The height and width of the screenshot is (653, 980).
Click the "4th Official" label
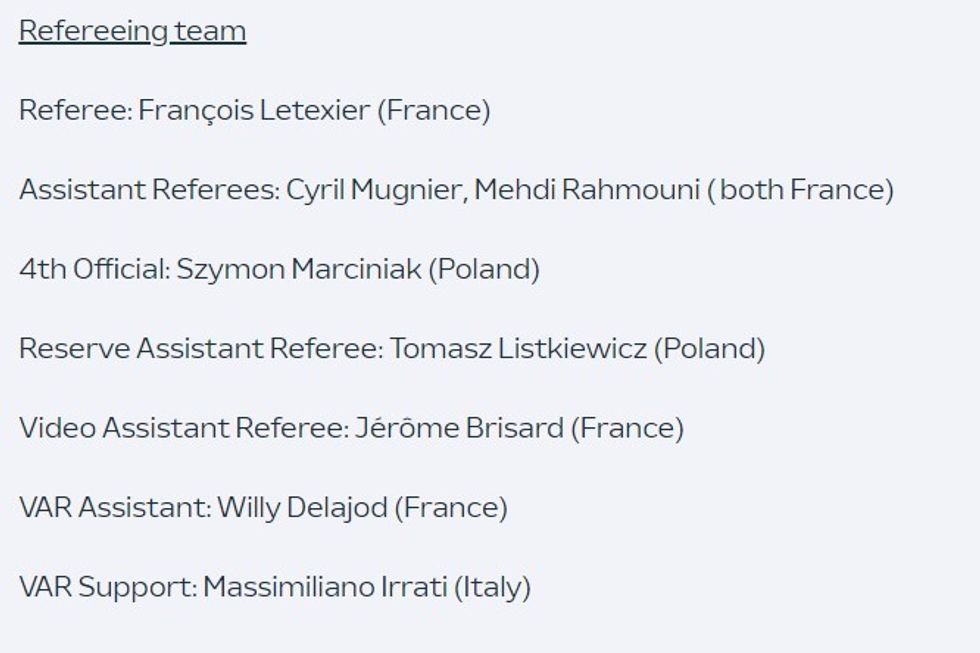[x=93, y=270]
